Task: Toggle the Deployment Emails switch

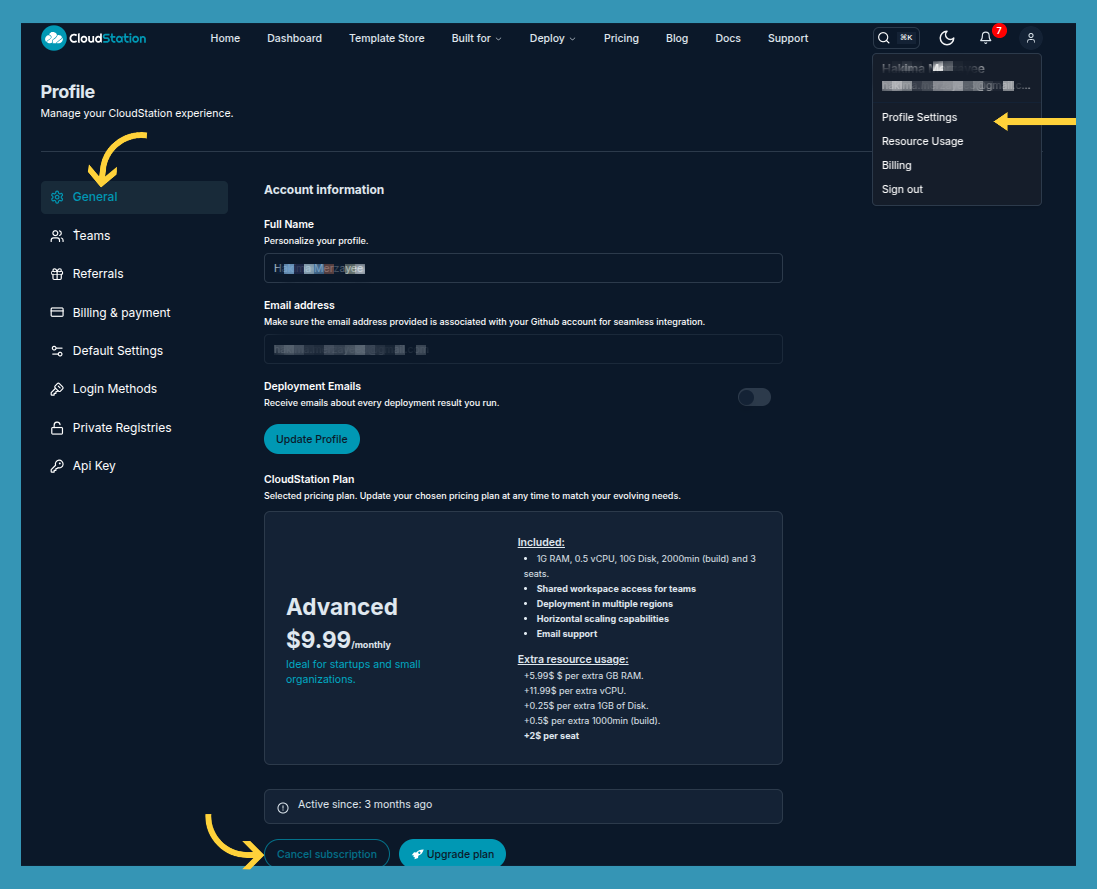Action: (754, 397)
